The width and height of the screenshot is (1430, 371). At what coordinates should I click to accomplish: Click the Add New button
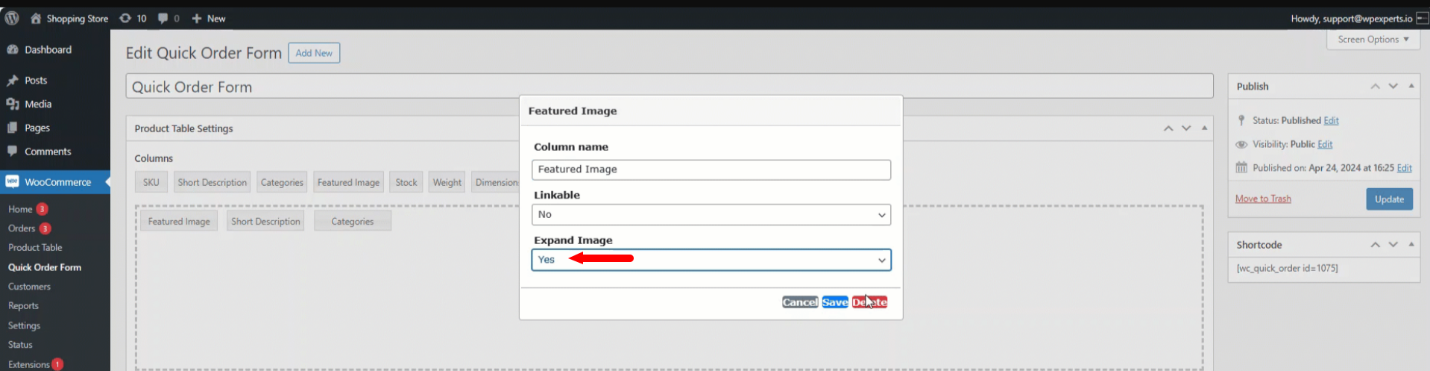[x=314, y=53]
